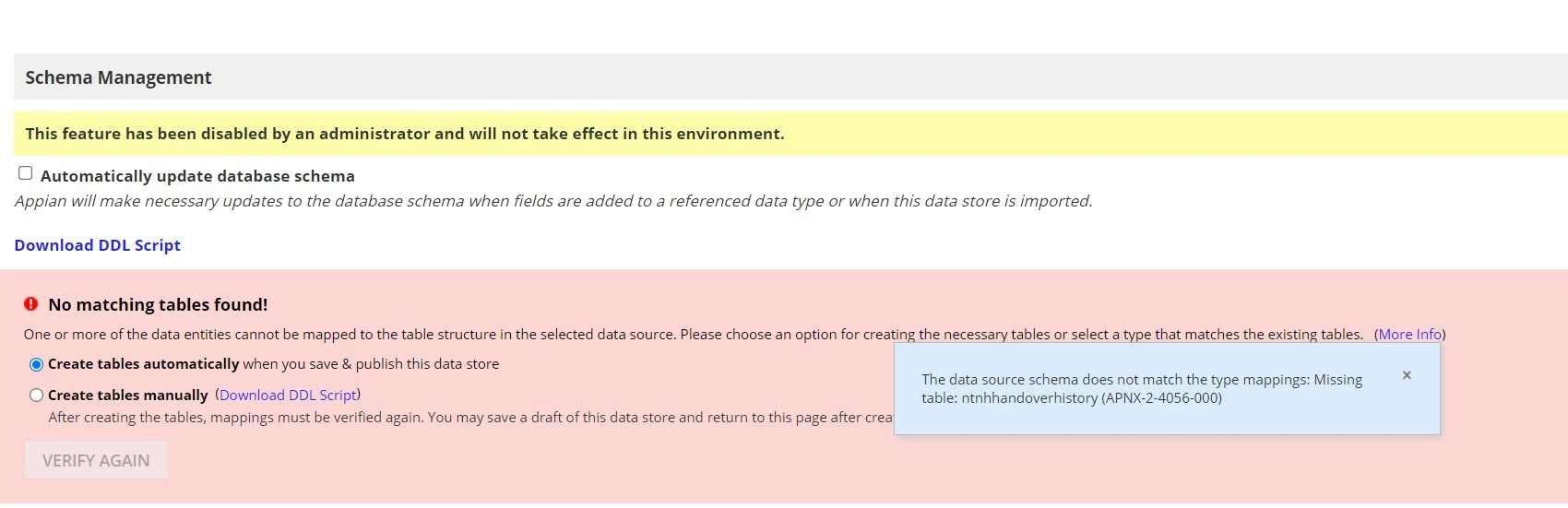Click the yellow feature disabled warning banner
1568x508 pixels.
[x=790, y=134]
